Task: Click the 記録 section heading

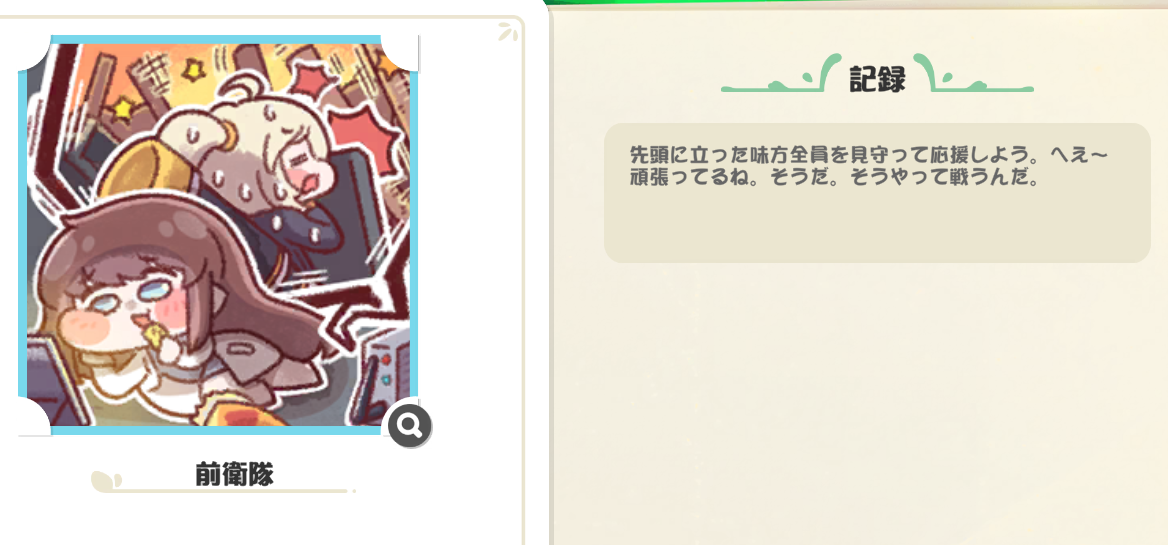Action: tap(877, 79)
